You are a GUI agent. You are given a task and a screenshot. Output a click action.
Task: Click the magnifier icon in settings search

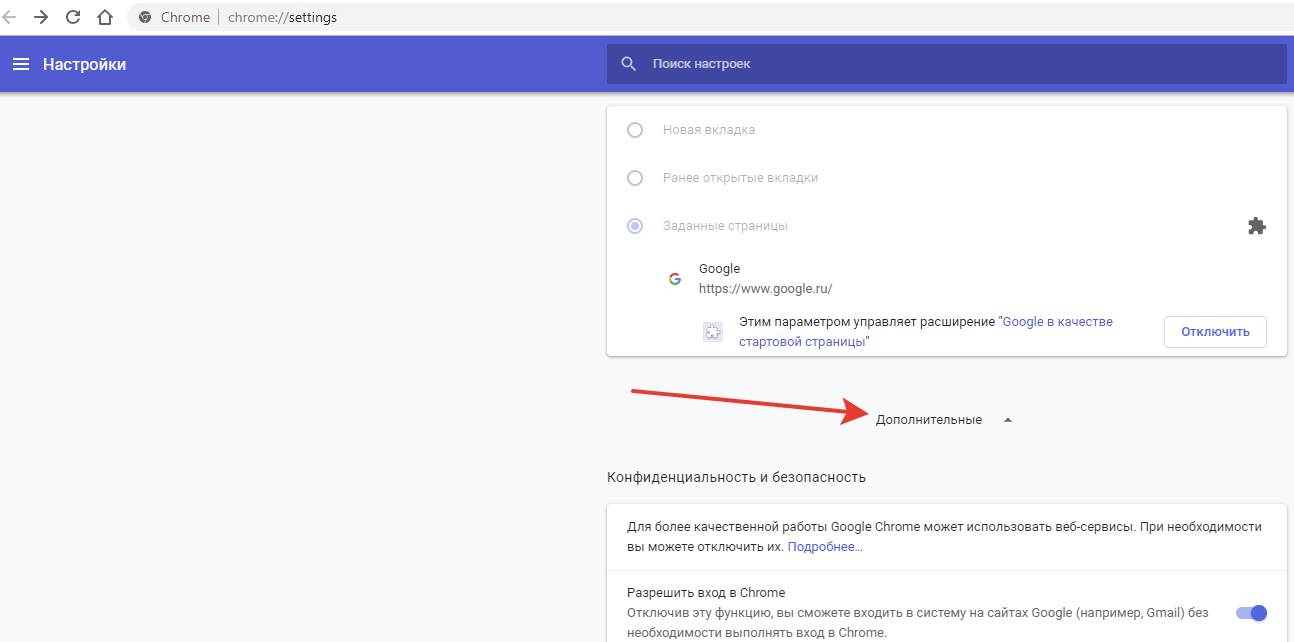coord(629,64)
